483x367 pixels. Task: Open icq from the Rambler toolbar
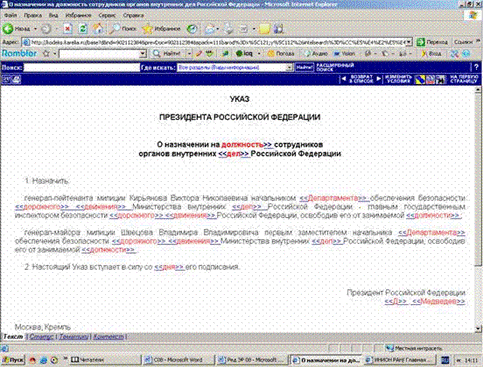(x=245, y=53)
